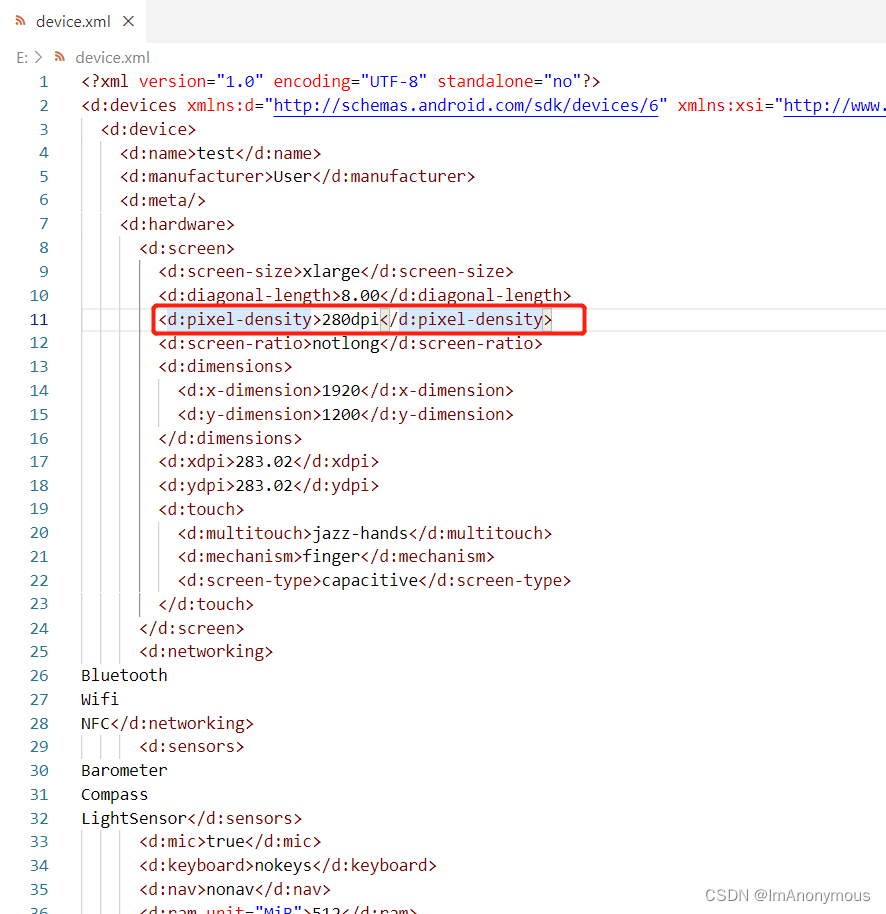This screenshot has width=886, height=914.
Task: Click line number 1 in the gutter
Action: 43,81
